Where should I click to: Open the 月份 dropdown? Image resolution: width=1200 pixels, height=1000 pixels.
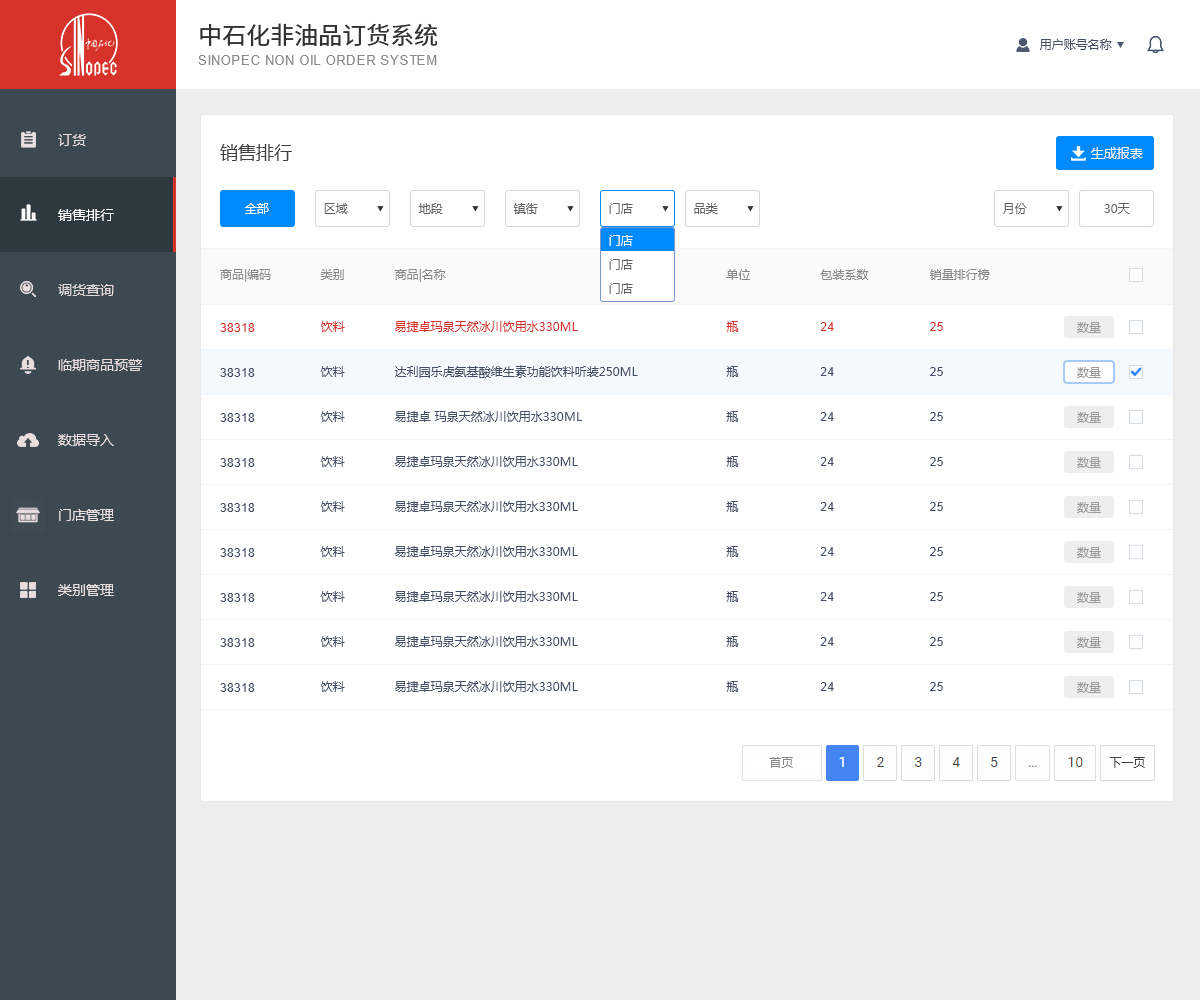1031,208
